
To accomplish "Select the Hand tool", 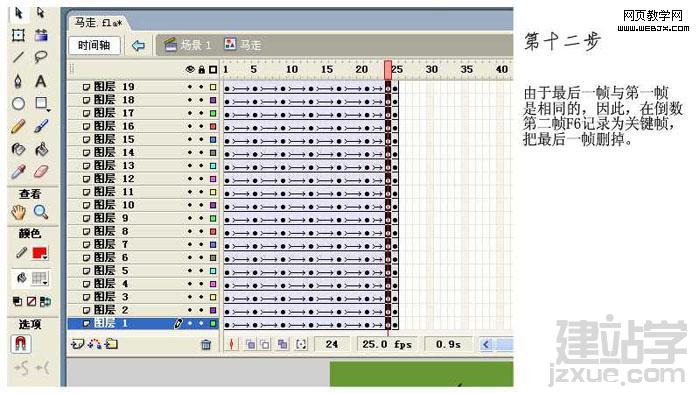I will (x=18, y=212).
